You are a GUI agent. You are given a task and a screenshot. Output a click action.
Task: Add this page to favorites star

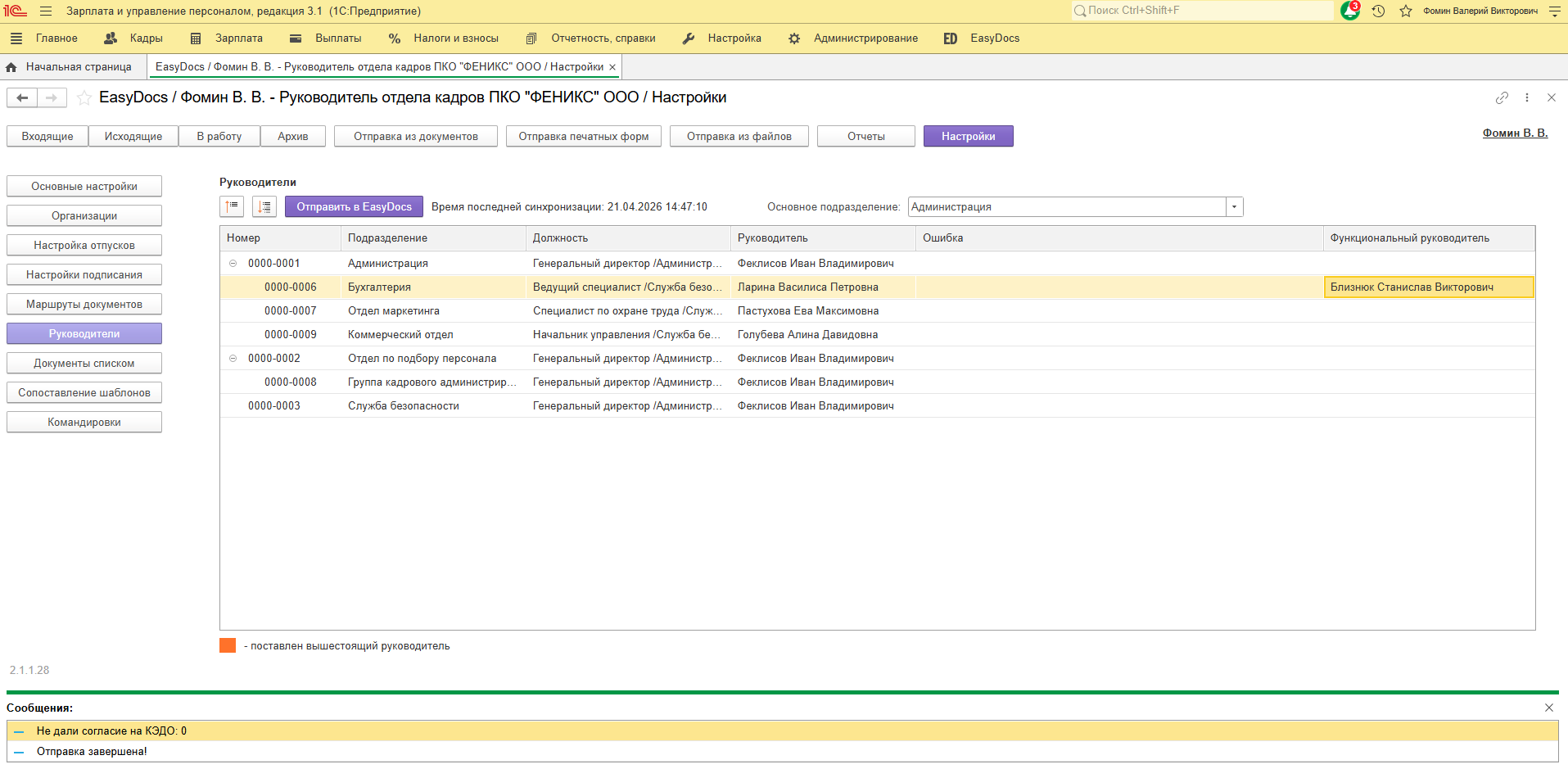pos(84,98)
